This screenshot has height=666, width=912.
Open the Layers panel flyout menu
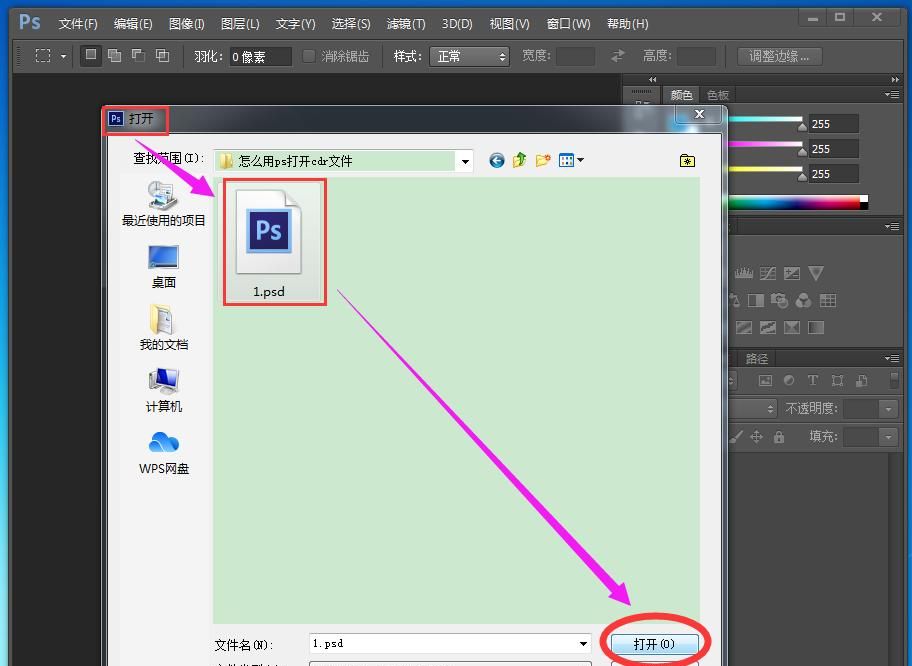pos(892,358)
